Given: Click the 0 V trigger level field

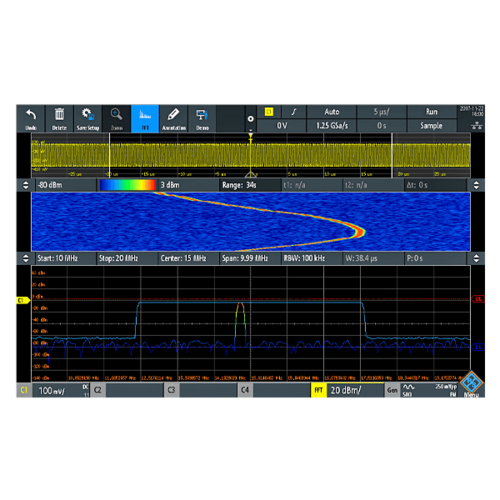Looking at the screenshot, I should [281, 126].
